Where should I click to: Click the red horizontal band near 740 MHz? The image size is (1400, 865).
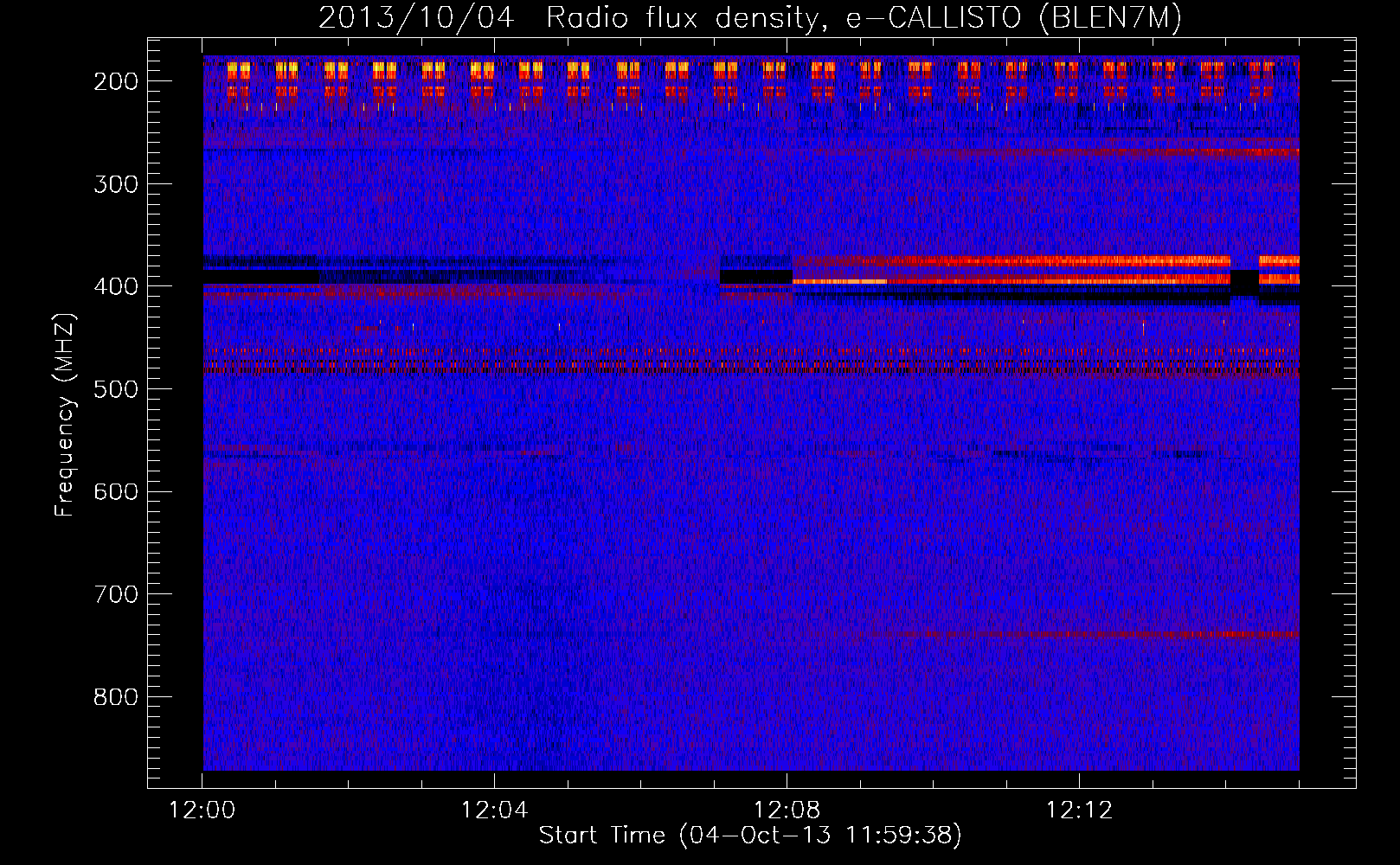point(1064,634)
